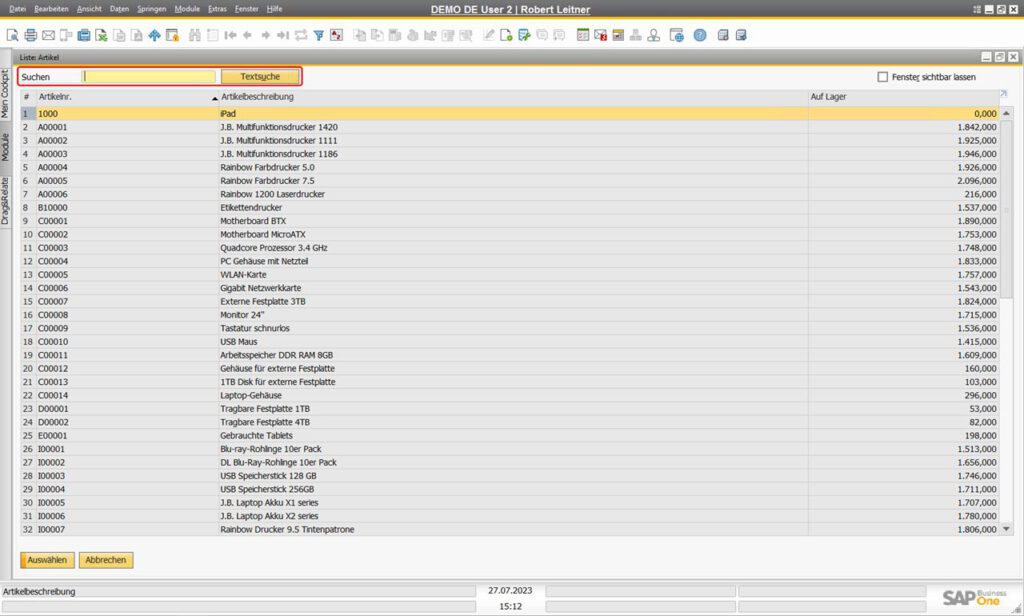The width and height of the screenshot is (1024, 616).
Task: Click article number I00005
Action: pyautogui.click(x=51, y=502)
